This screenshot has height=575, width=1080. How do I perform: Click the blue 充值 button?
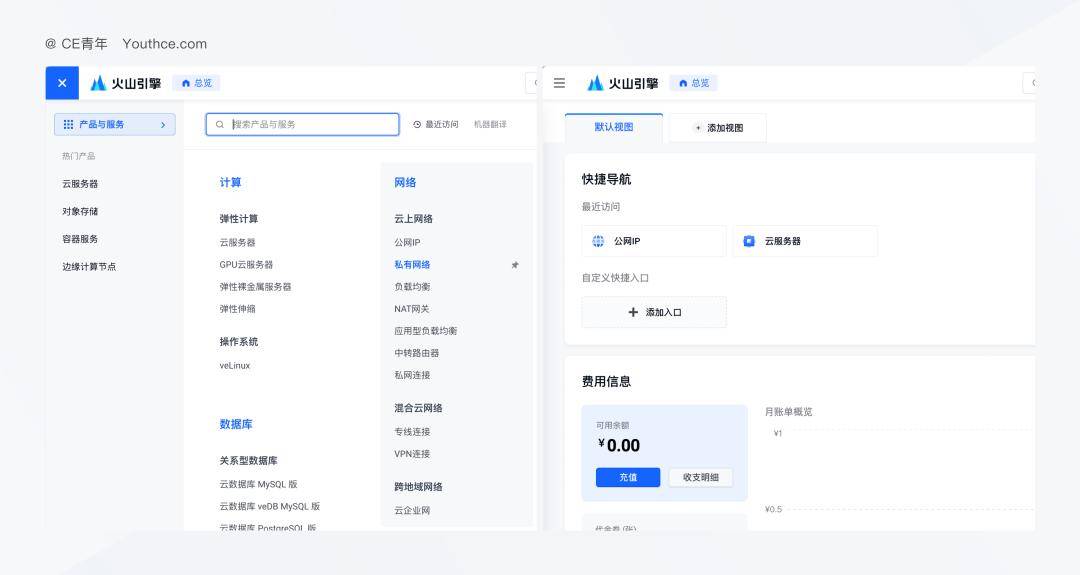tap(628, 477)
